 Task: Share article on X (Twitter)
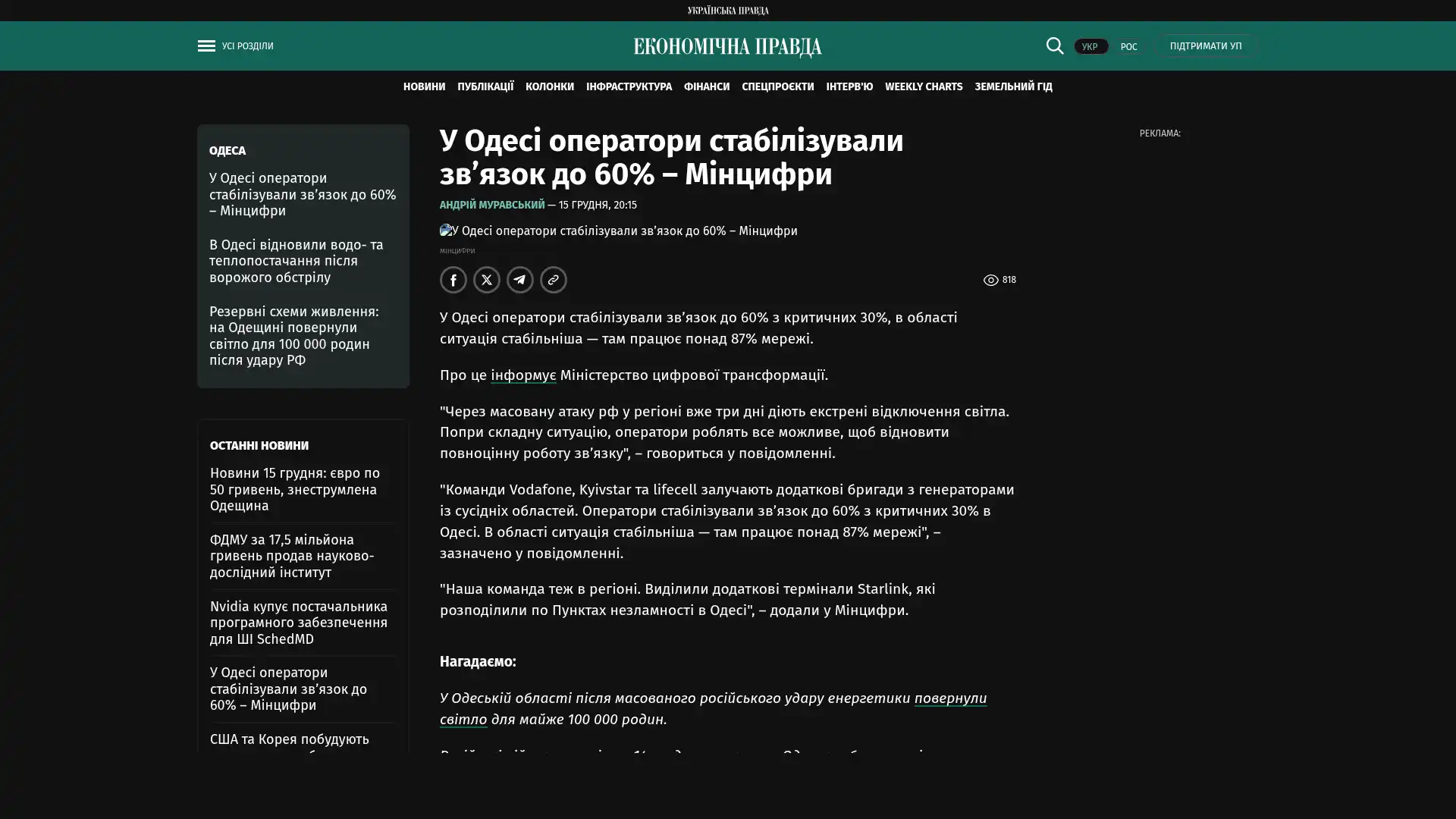point(486,280)
